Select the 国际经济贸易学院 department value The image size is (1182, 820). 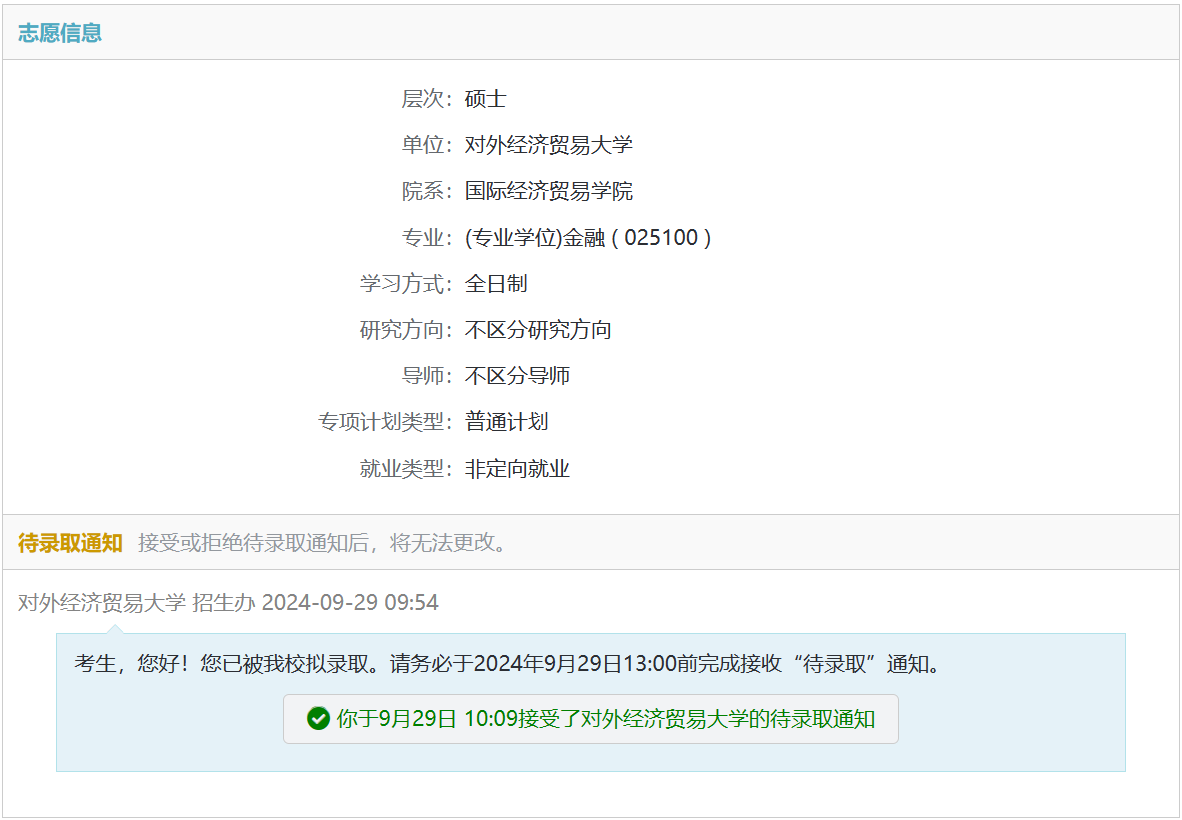548,191
